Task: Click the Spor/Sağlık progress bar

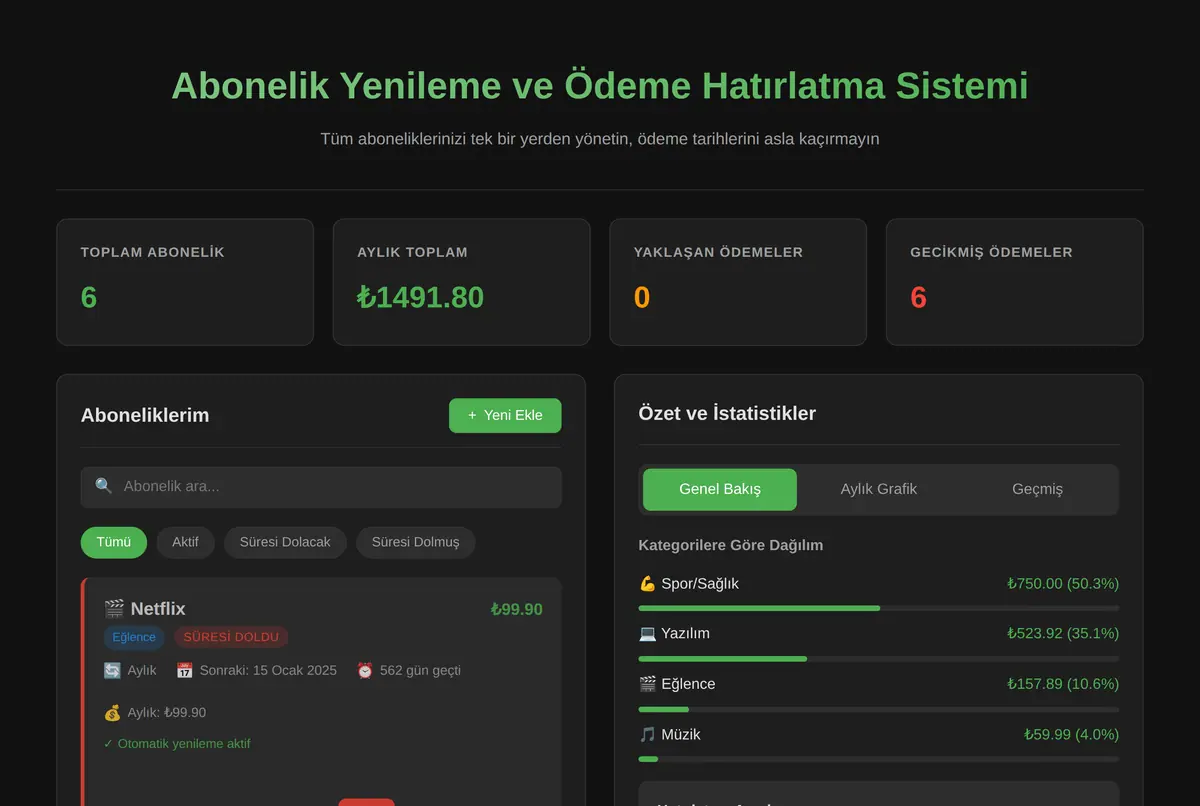Action: 879,608
